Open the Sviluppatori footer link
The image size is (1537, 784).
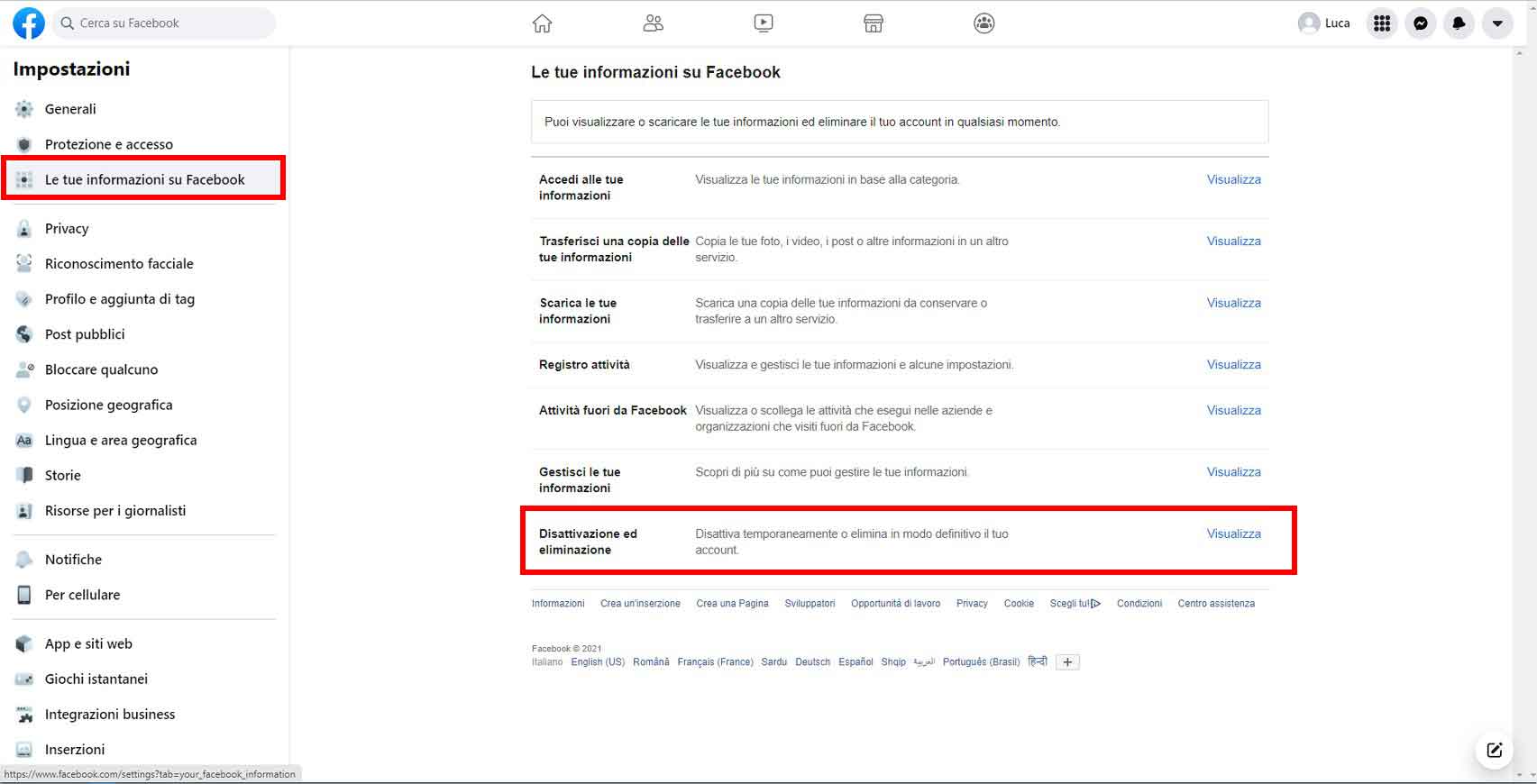[x=810, y=604]
